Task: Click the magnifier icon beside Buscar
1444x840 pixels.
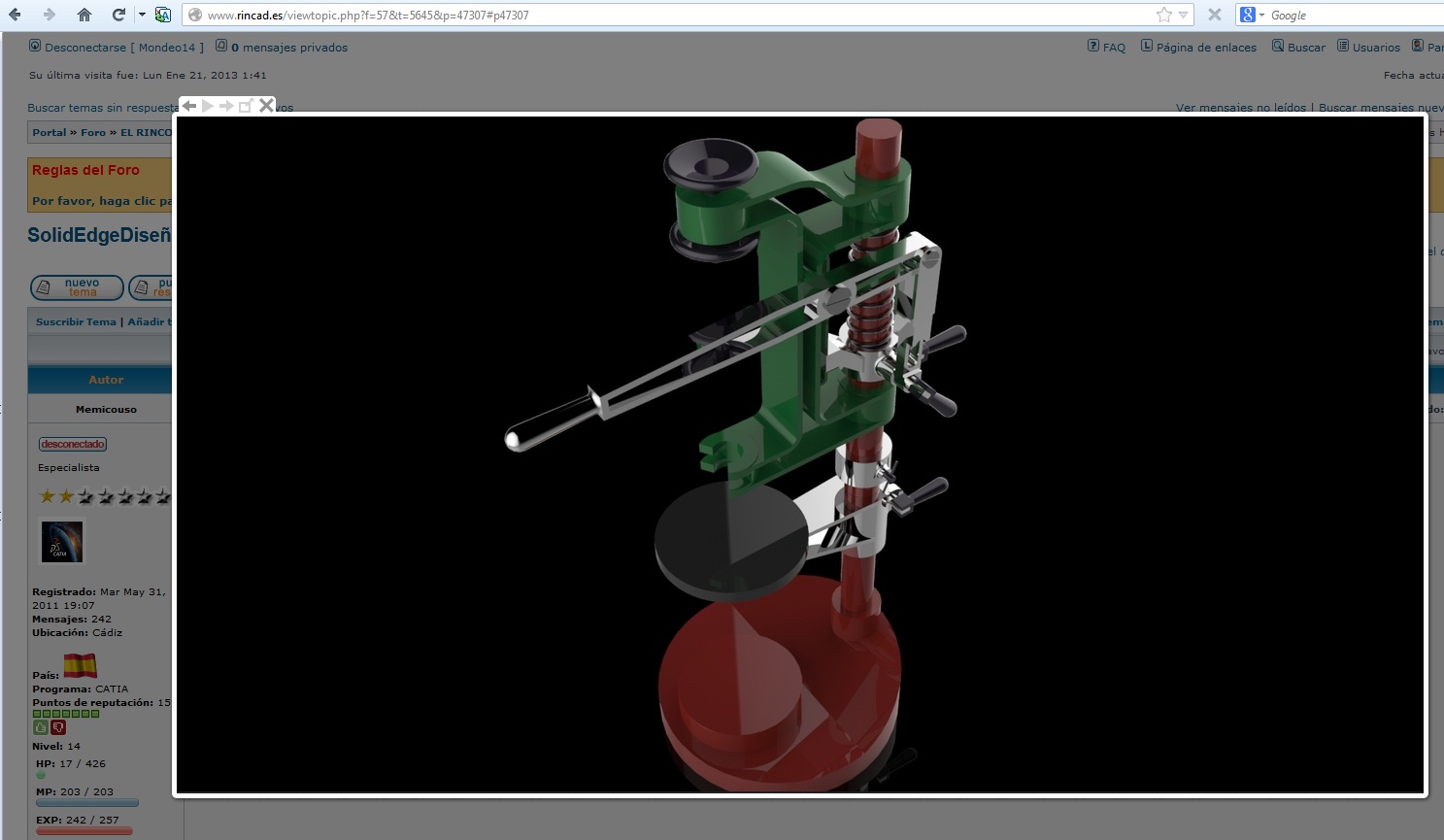Action: 1278,46
